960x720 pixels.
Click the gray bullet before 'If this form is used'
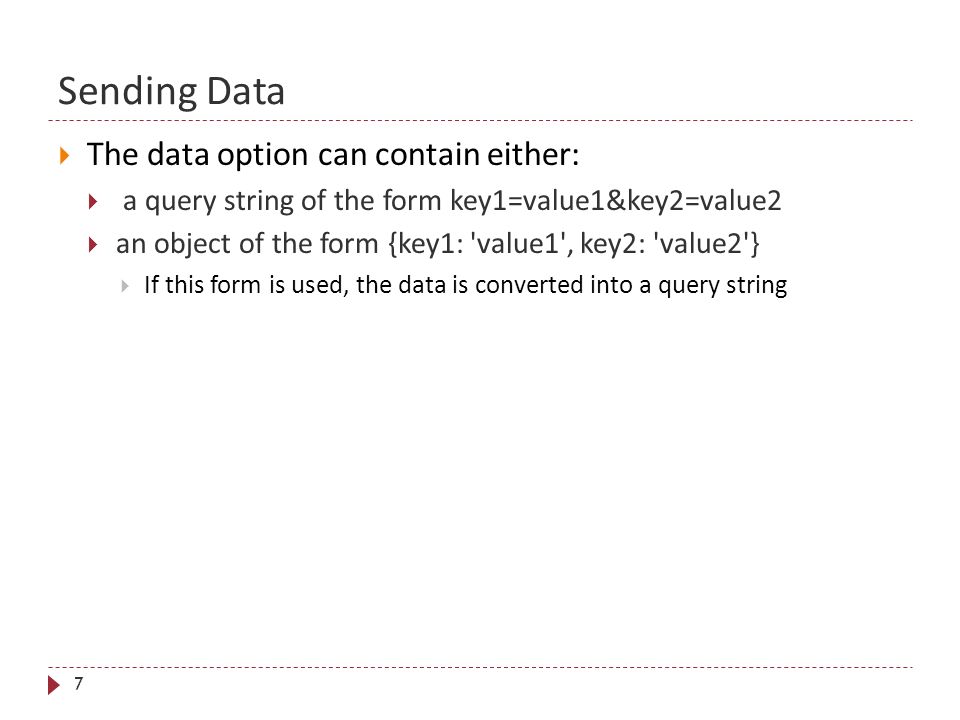click(125, 286)
